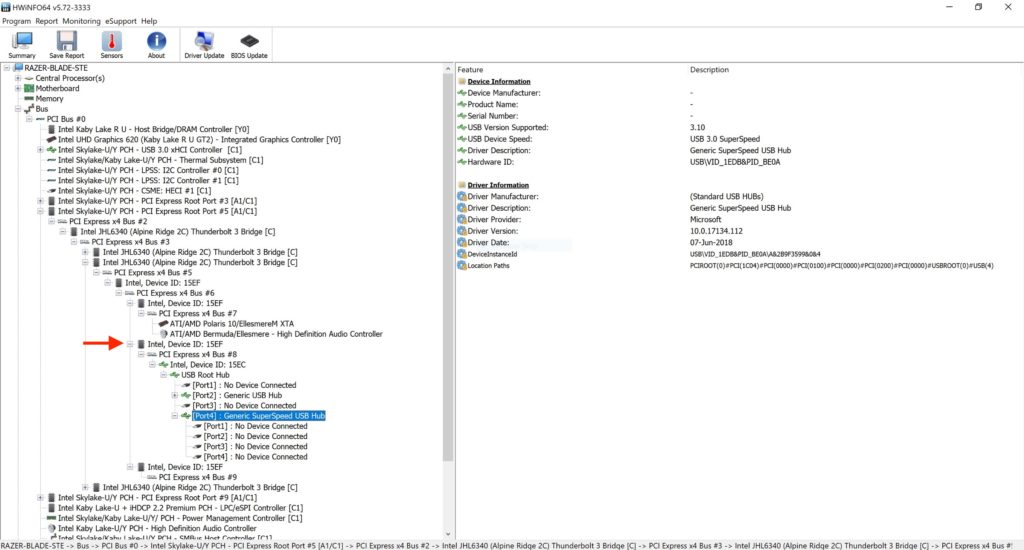Select the ATI/AMD Polaris 10 graphics device
1024x550 pixels.
tap(241, 324)
